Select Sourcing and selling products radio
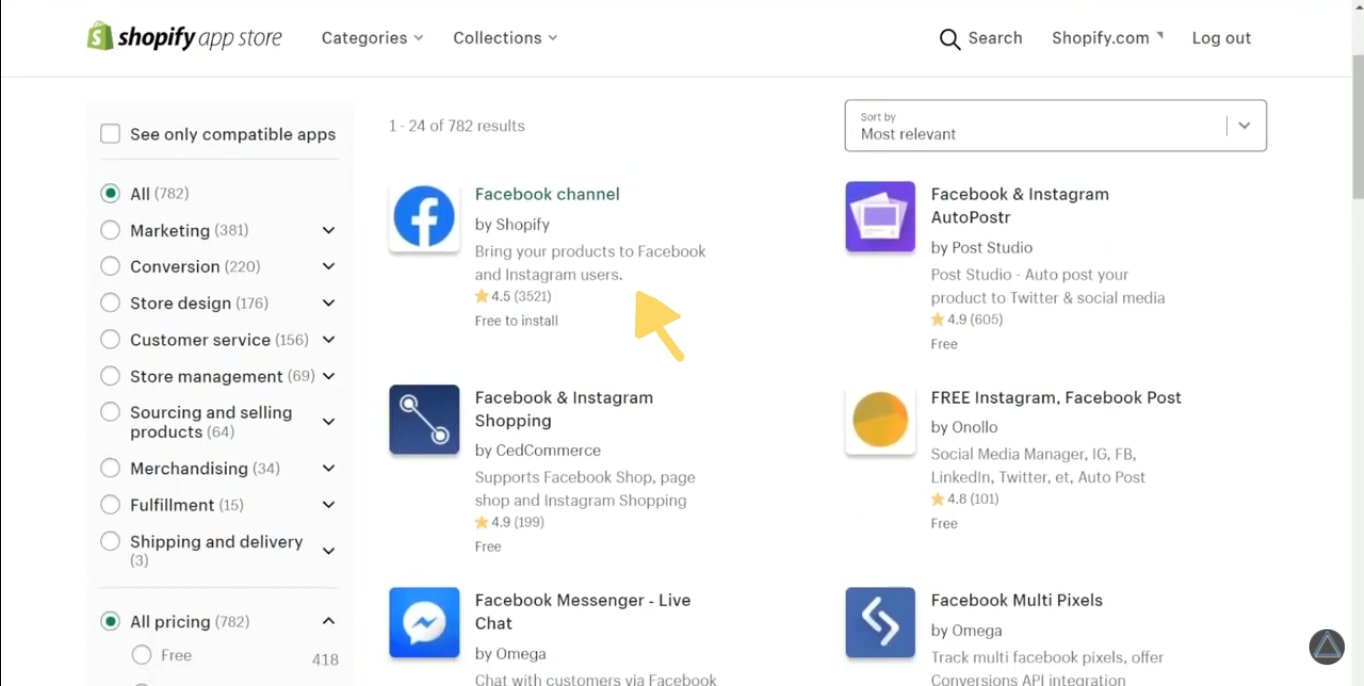The width and height of the screenshot is (1364, 686). (x=110, y=412)
